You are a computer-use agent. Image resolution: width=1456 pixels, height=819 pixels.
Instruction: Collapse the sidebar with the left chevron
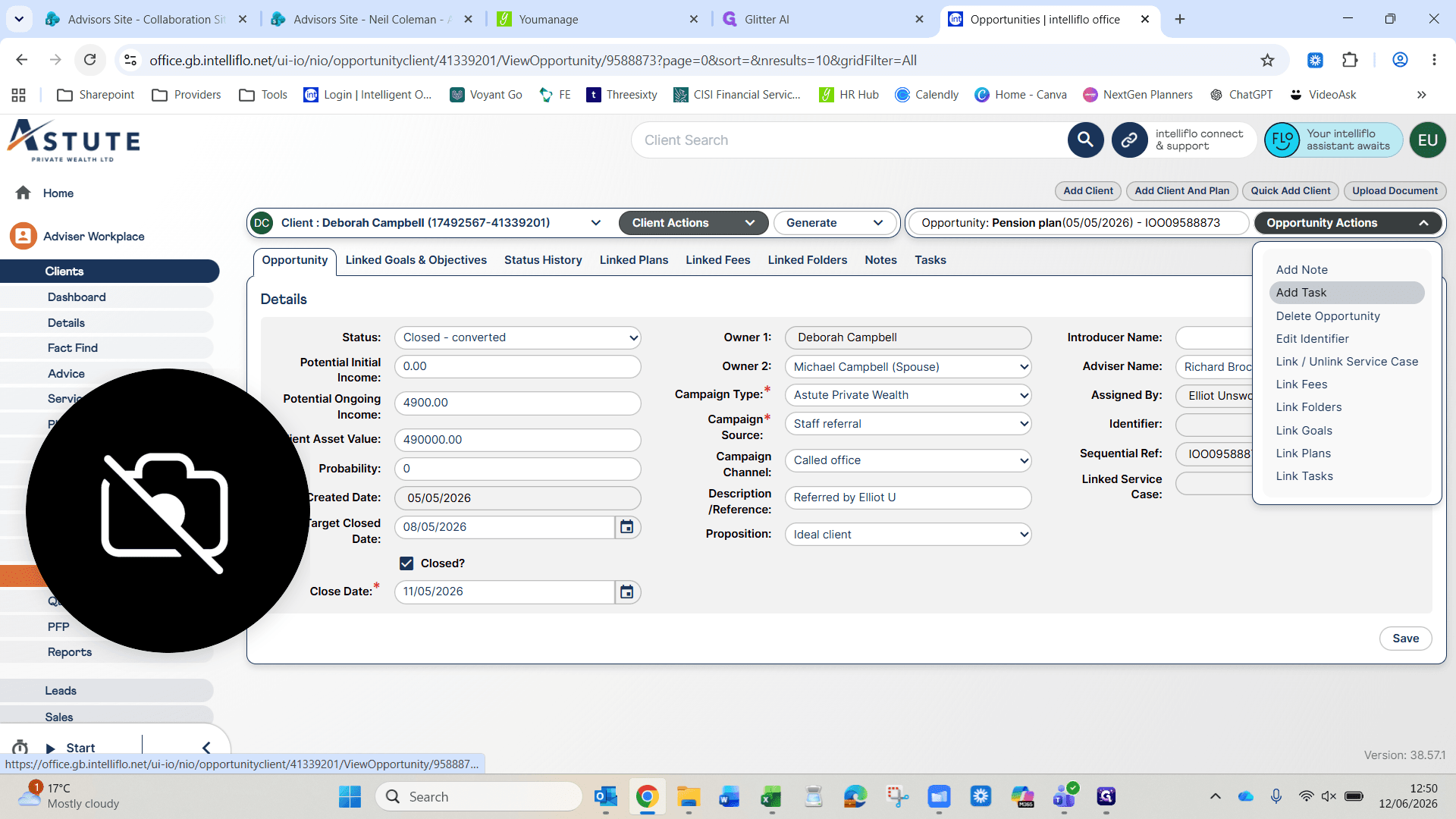click(x=206, y=748)
